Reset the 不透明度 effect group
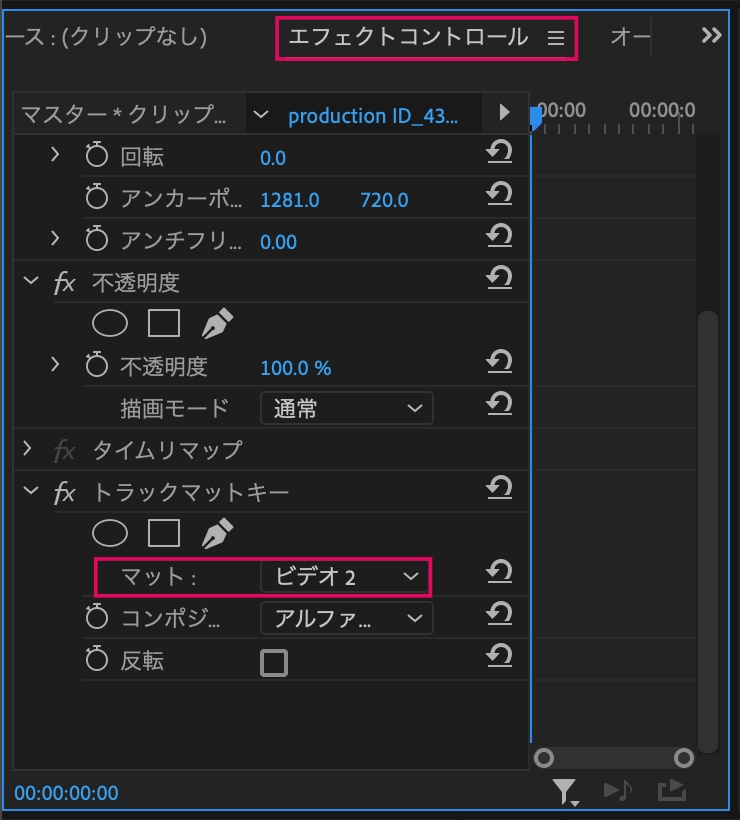Image resolution: width=740 pixels, height=820 pixels. [x=499, y=278]
